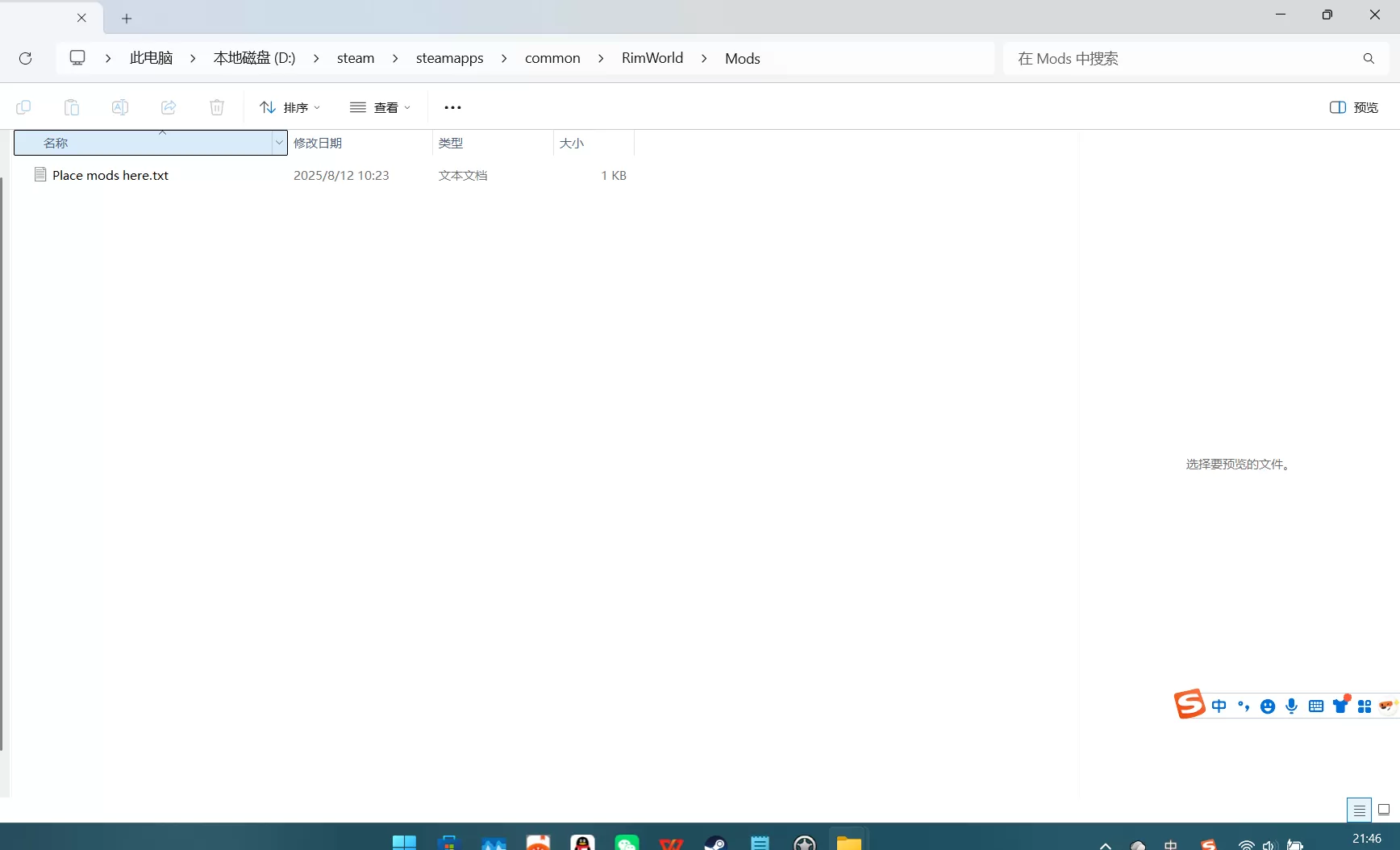Refresh the folder view
Viewport: 1400px width, 850px height.
(x=25, y=57)
